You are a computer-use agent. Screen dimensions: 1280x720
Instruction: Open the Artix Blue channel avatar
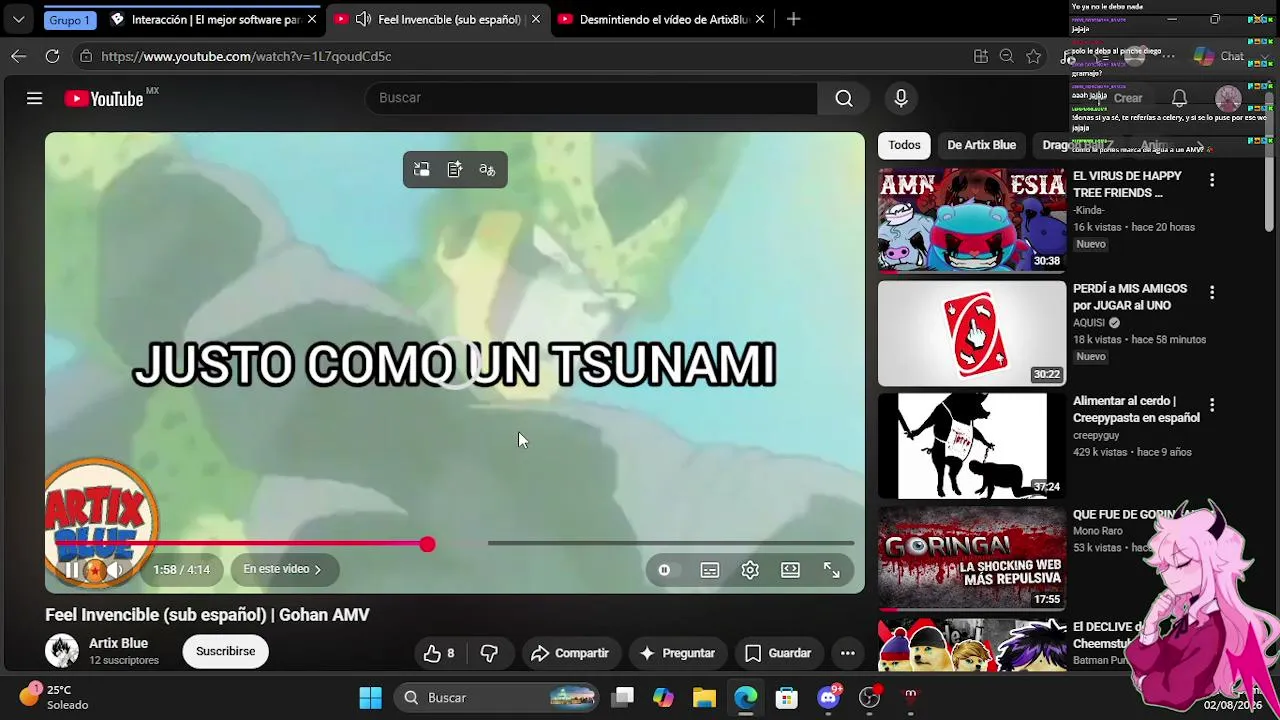pos(62,651)
